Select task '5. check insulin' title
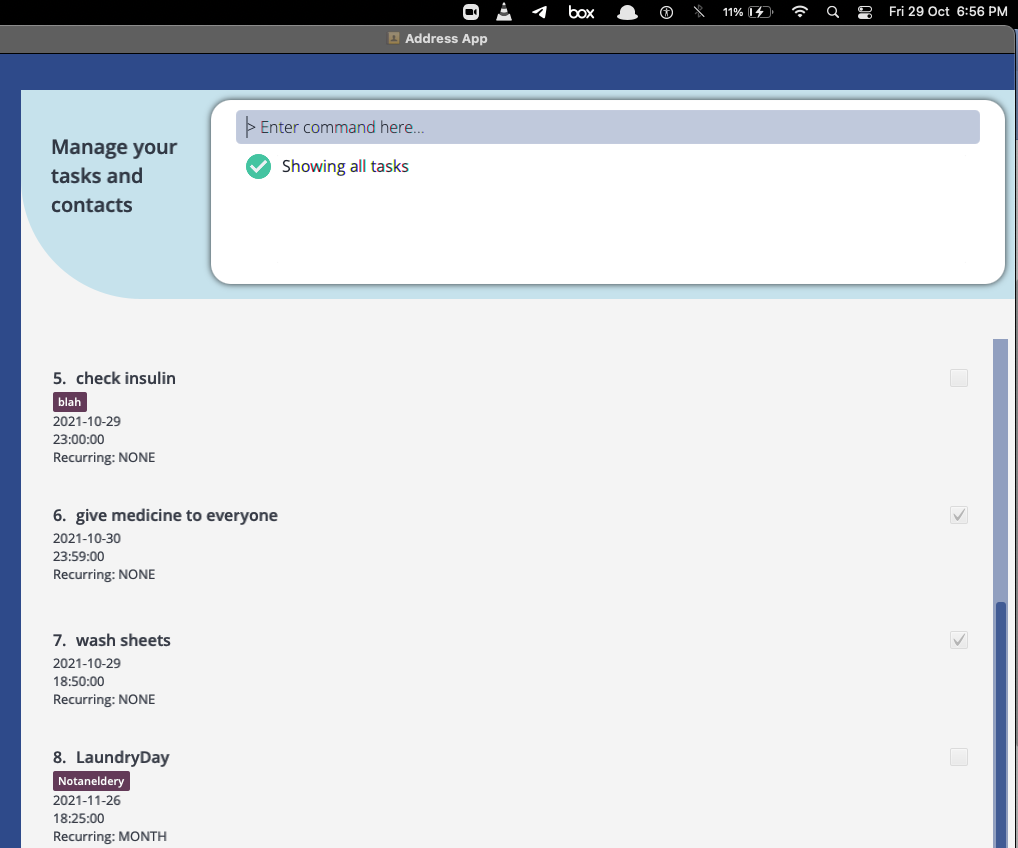 [x=114, y=378]
